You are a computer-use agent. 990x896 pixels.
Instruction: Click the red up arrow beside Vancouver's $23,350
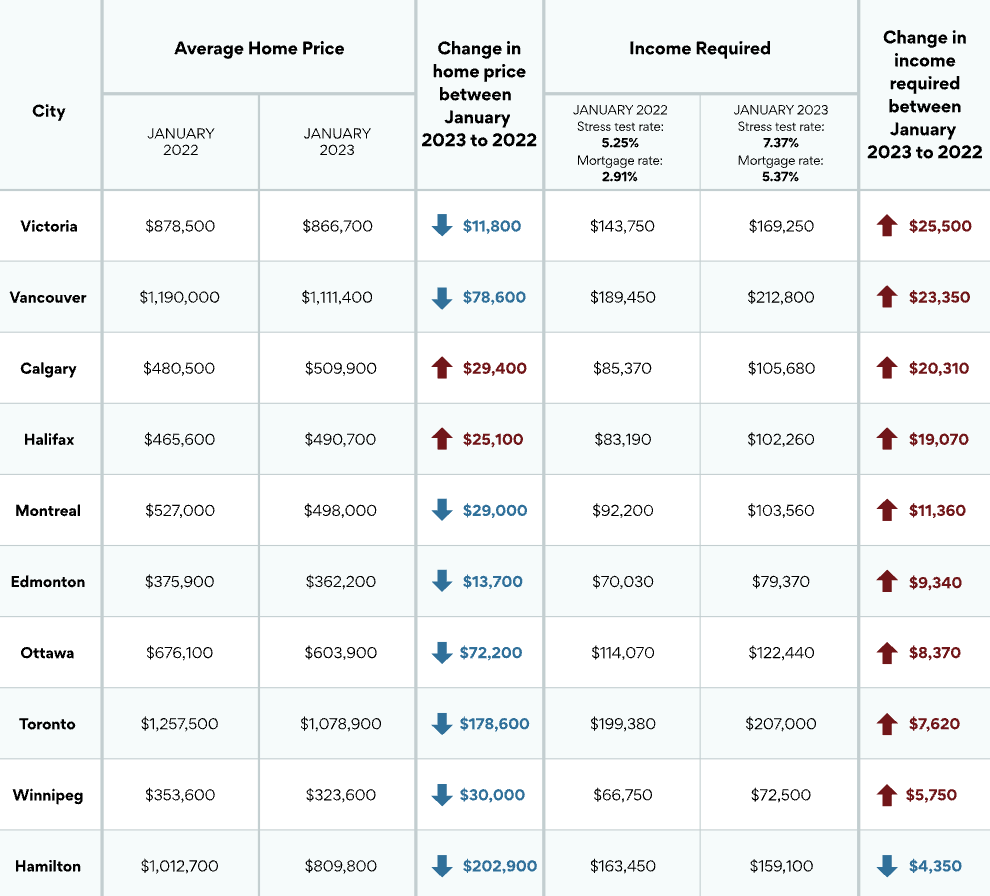tap(887, 297)
